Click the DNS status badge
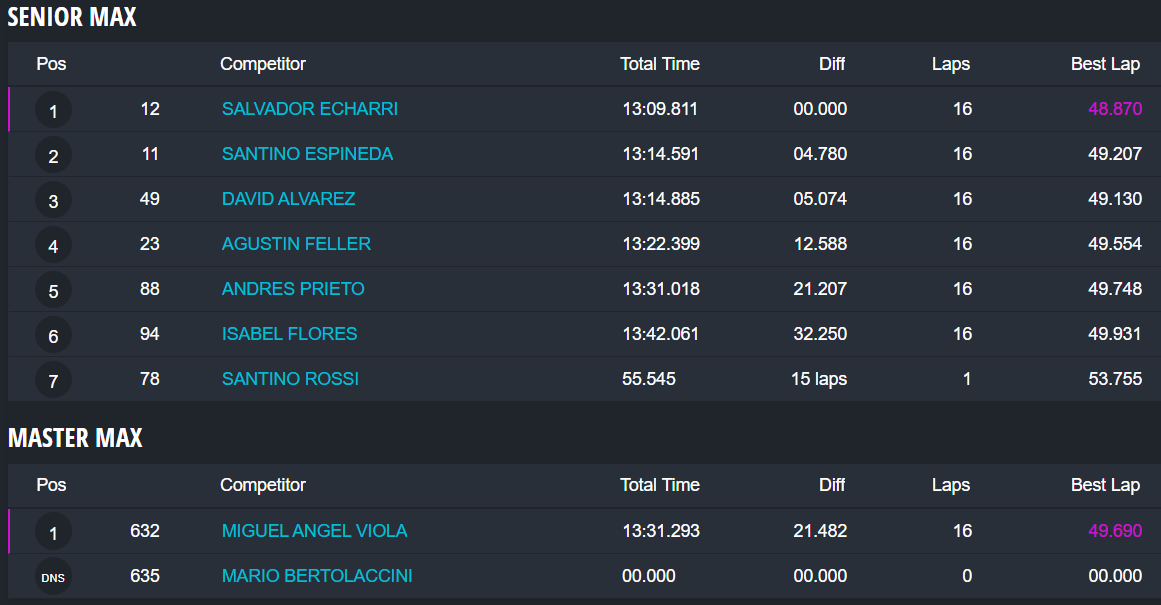The image size is (1161, 605). [53, 577]
